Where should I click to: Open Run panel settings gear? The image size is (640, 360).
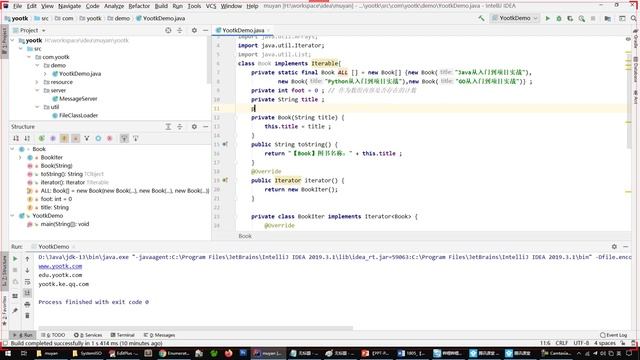click(x=614, y=247)
